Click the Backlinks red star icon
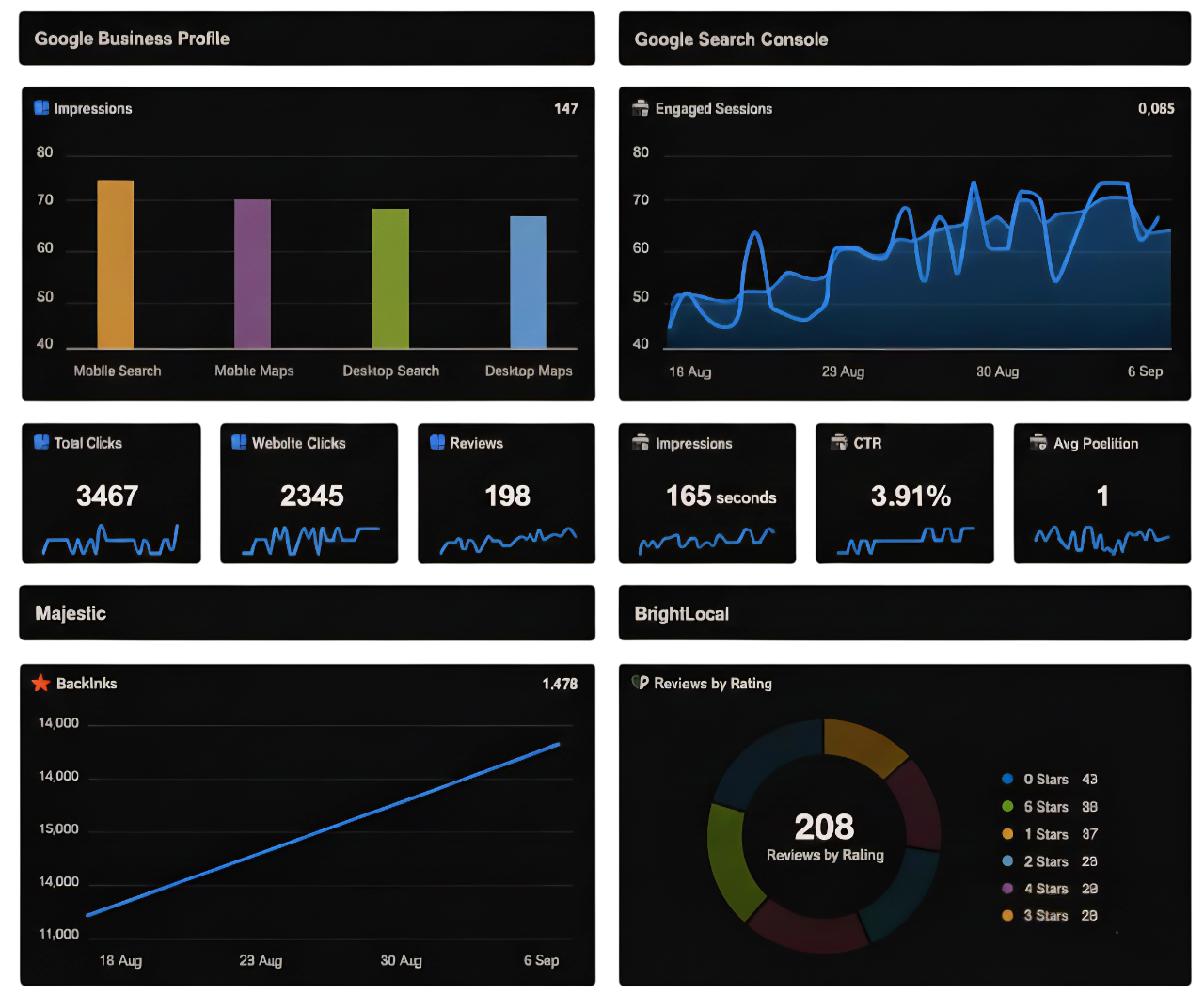The width and height of the screenshot is (1204, 994). pyautogui.click(x=40, y=684)
